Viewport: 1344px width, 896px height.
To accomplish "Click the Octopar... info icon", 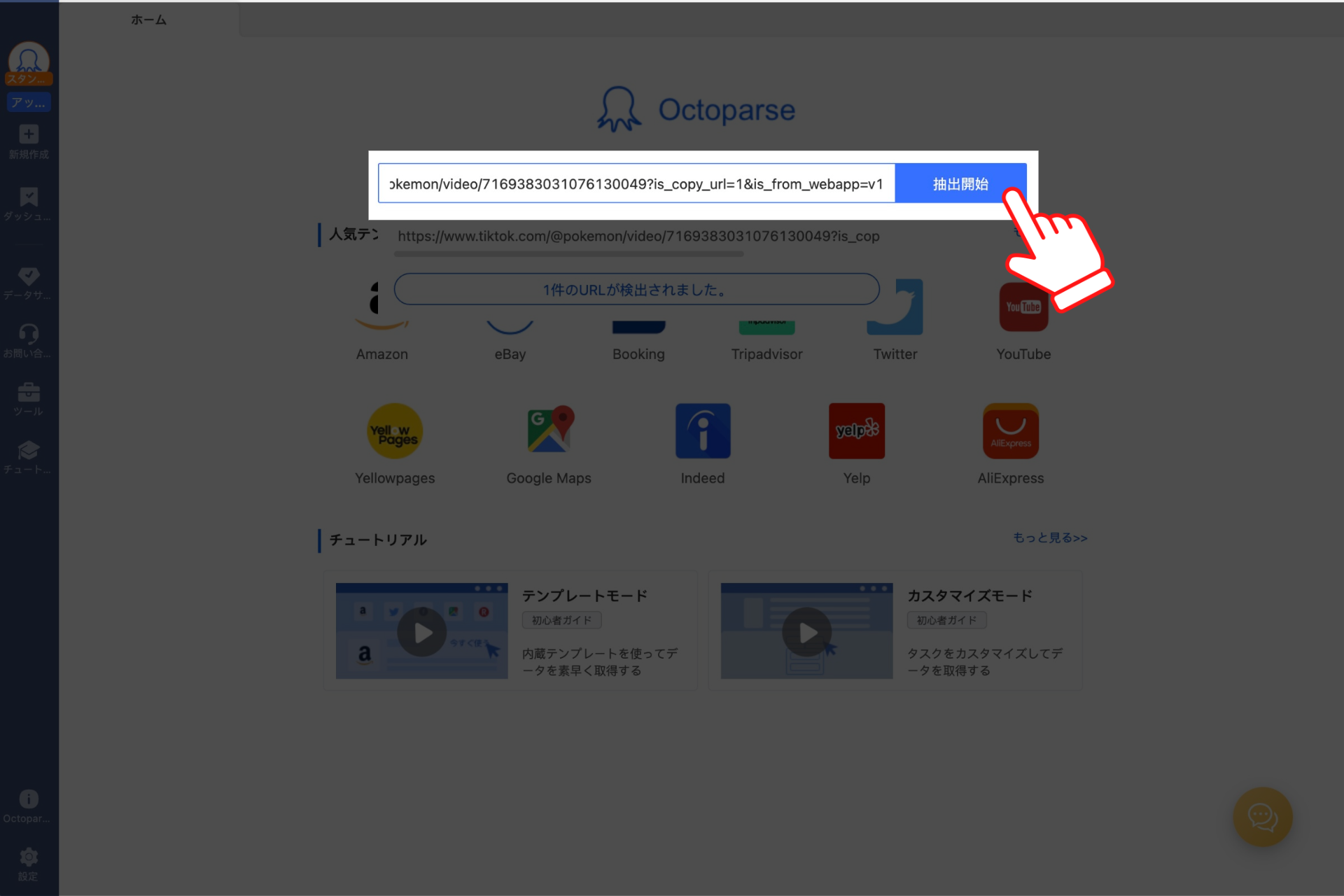I will 29,799.
